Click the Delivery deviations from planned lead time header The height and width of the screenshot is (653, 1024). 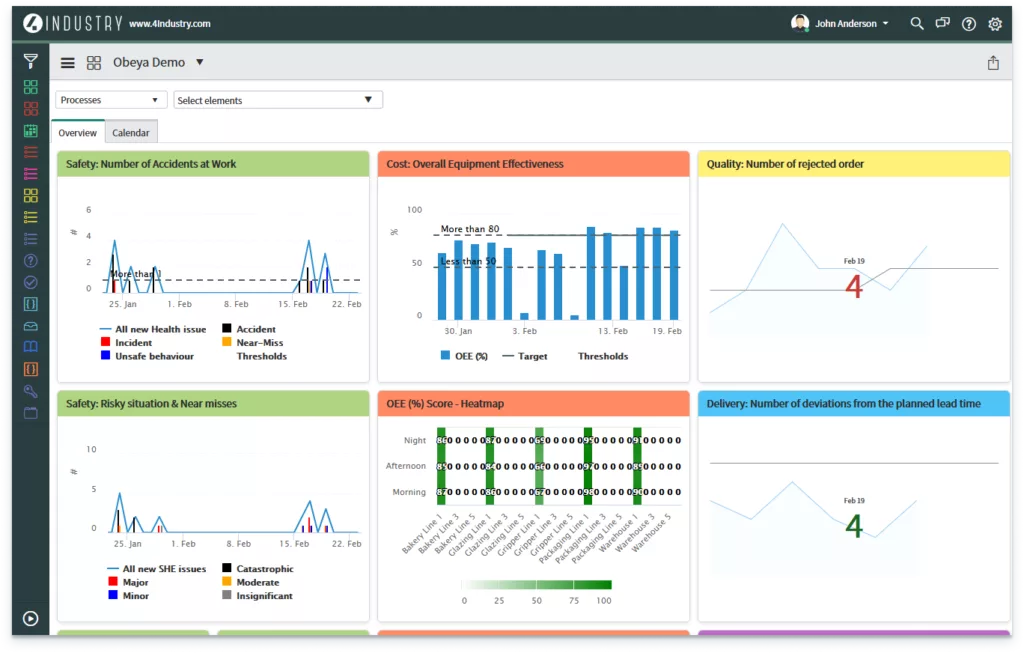point(854,404)
